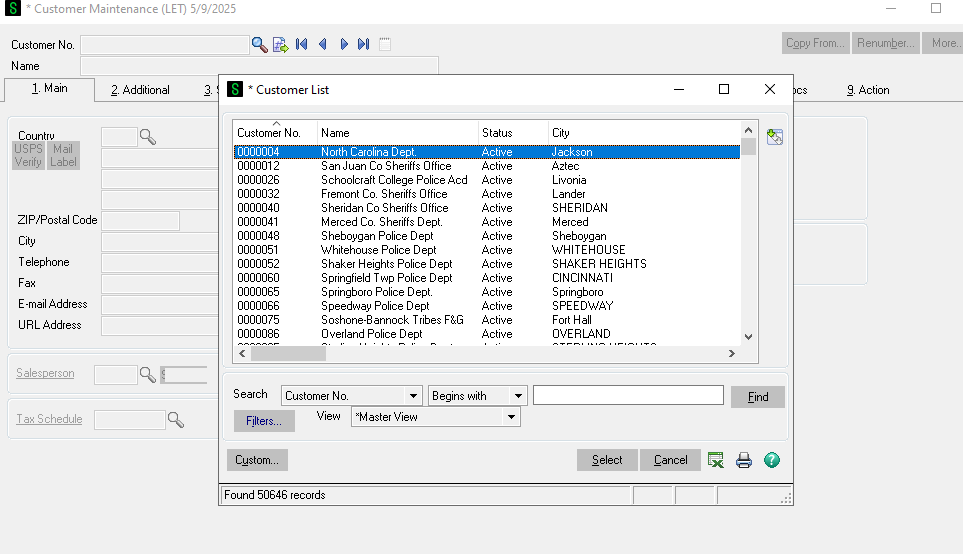963x554 pixels.
Task: Jump to the first customer record
Action: (301, 44)
